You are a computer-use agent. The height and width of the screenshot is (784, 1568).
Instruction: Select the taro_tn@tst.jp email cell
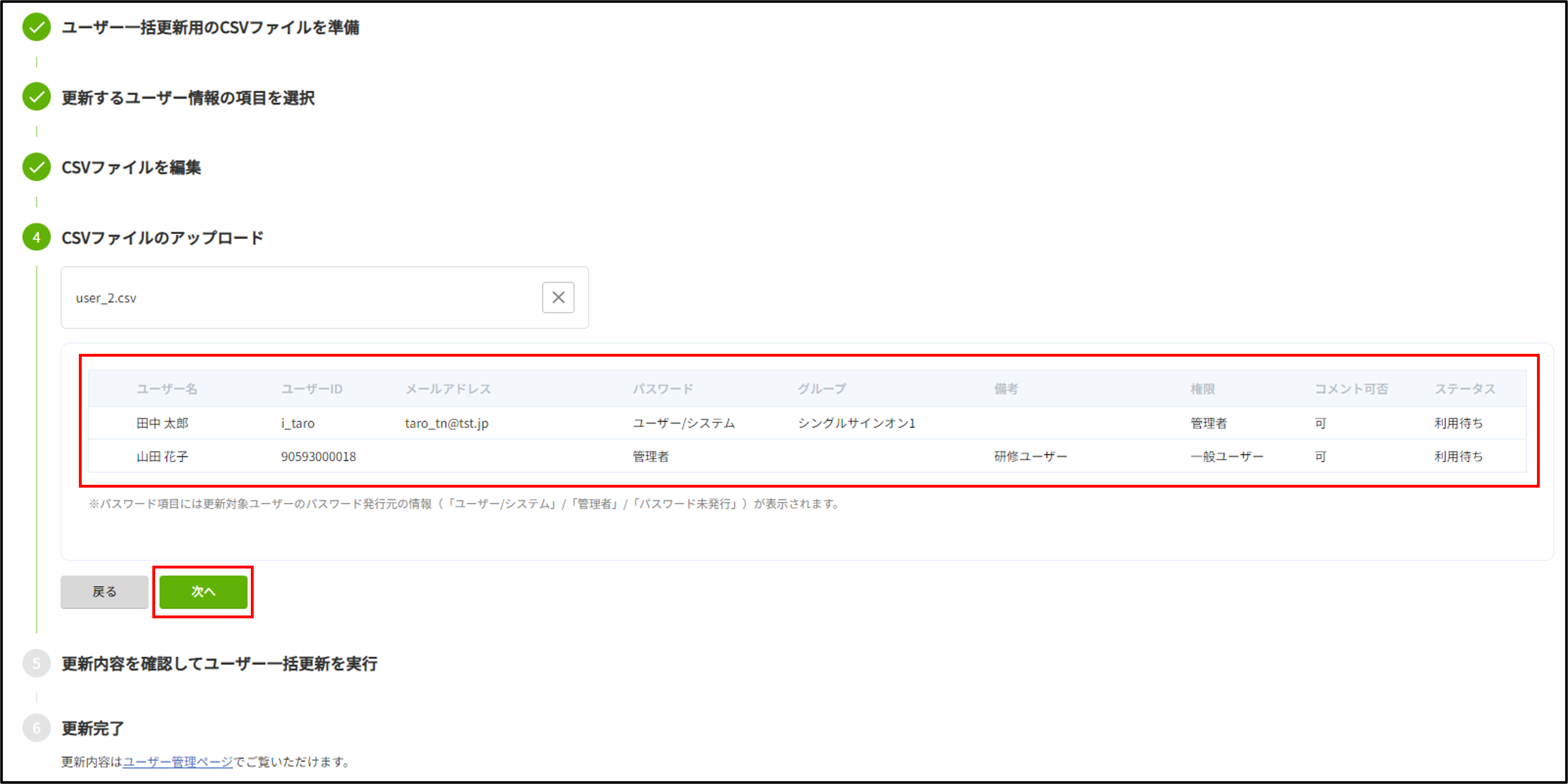click(x=447, y=423)
